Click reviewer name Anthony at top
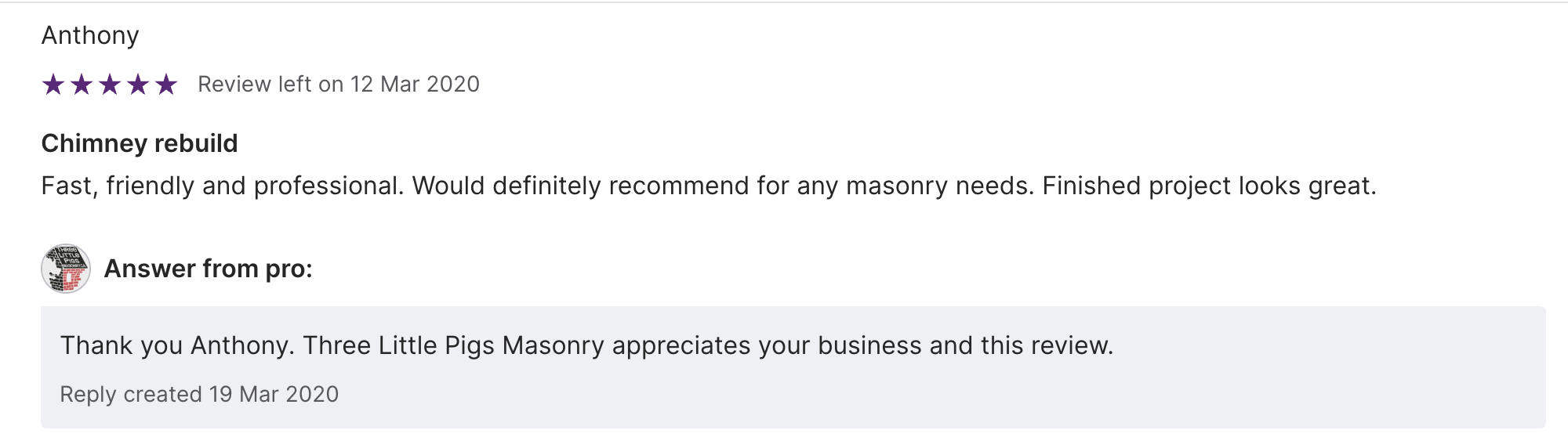Screen dimensions: 1568x437 90,35
